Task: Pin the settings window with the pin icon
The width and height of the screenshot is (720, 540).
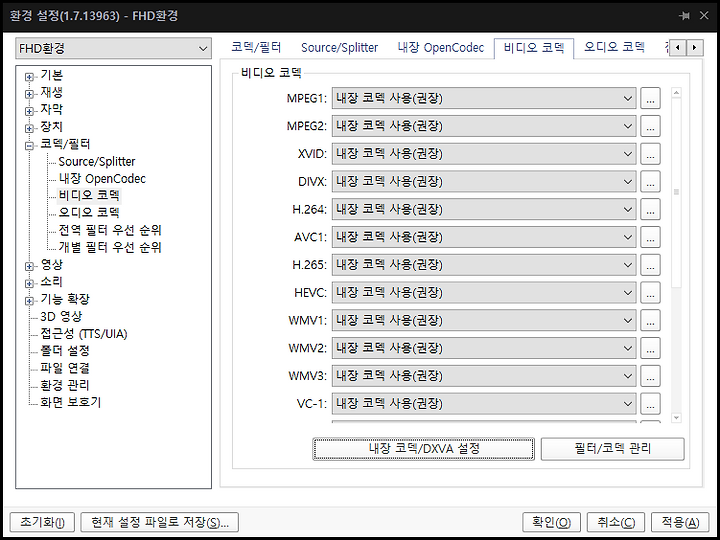Action: pyautogui.click(x=684, y=16)
